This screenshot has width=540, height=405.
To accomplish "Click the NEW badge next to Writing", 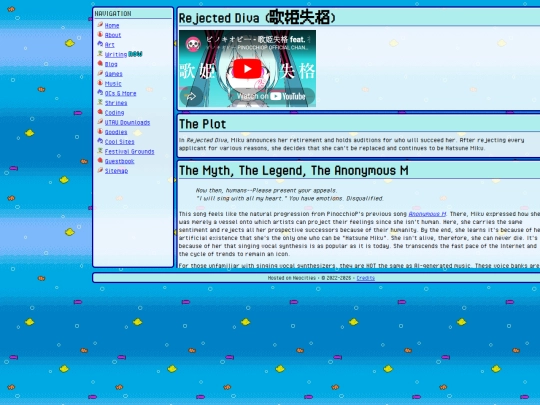I will point(135,54).
